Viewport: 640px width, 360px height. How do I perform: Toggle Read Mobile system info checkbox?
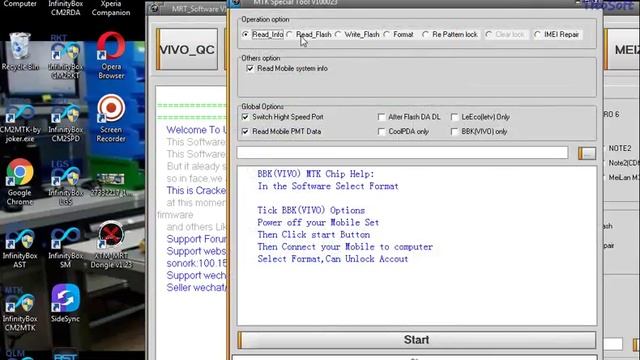pyautogui.click(x=250, y=69)
